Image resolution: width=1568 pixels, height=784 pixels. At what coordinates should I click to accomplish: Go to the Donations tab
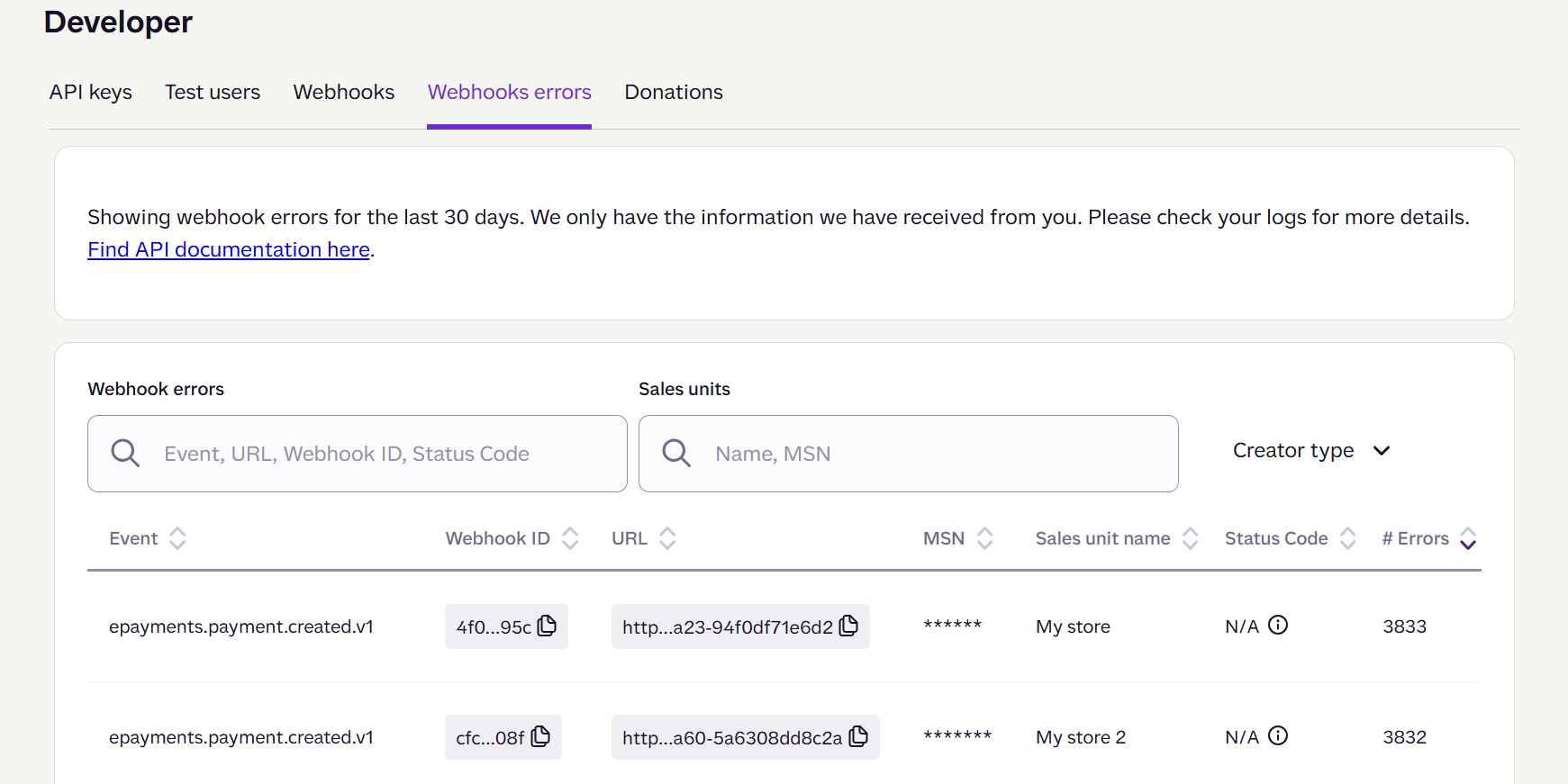(x=674, y=92)
